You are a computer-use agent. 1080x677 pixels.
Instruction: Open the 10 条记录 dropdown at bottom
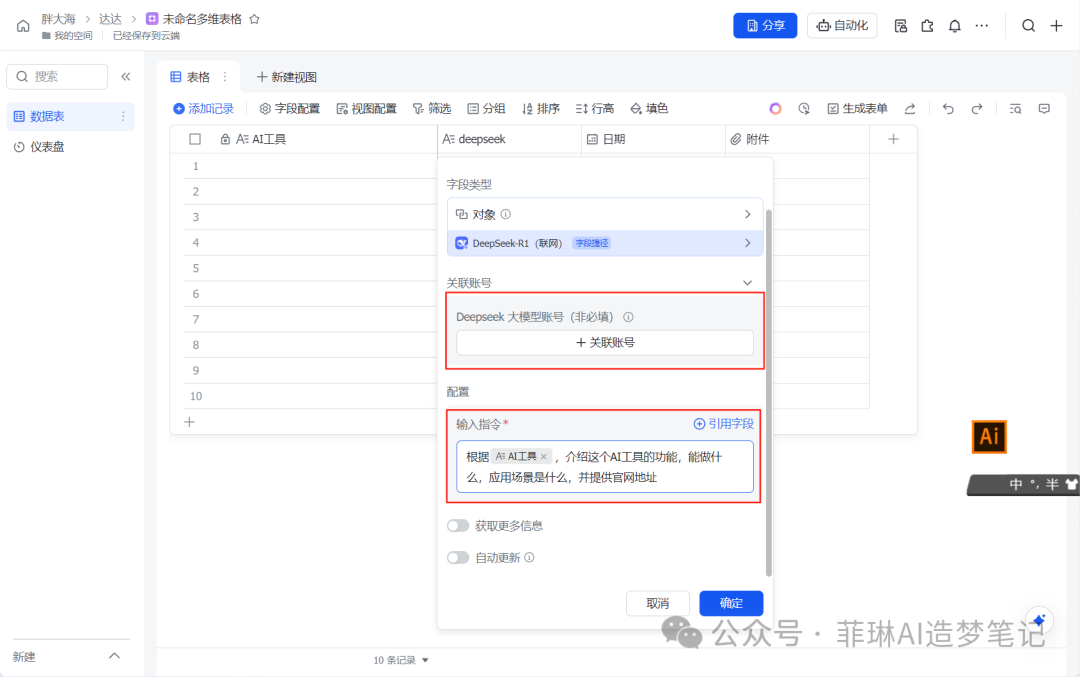(401, 660)
